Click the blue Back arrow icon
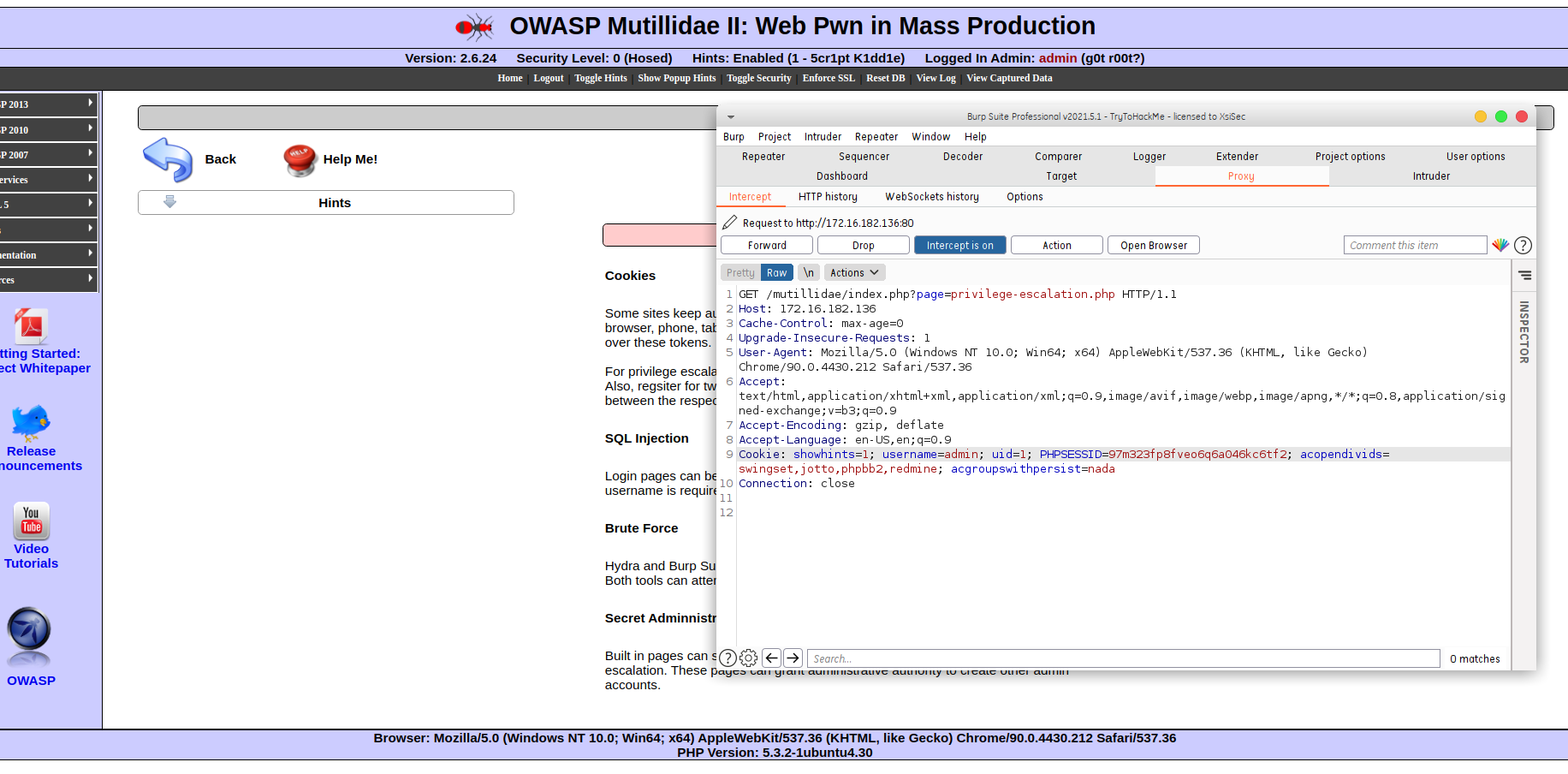 tap(169, 159)
